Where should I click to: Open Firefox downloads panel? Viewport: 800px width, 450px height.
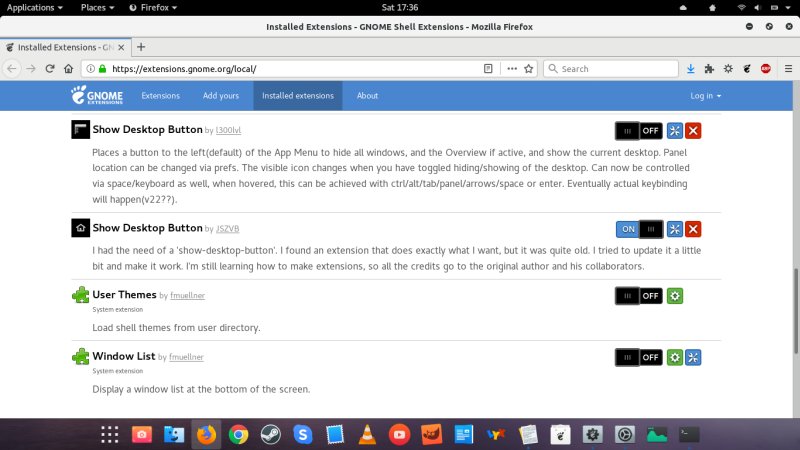[x=690, y=68]
